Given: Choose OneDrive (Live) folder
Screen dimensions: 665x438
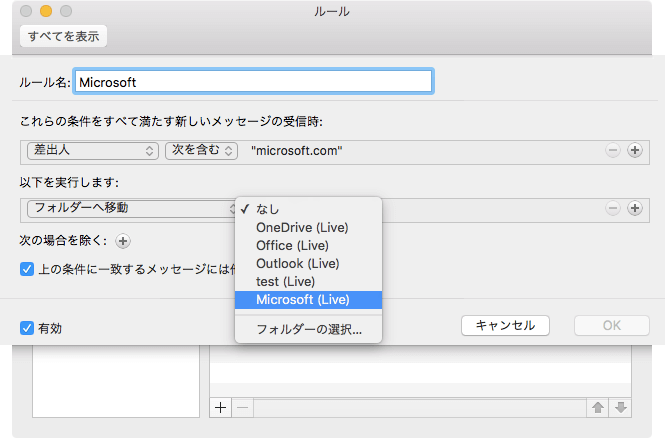Looking at the screenshot, I should [308, 228].
